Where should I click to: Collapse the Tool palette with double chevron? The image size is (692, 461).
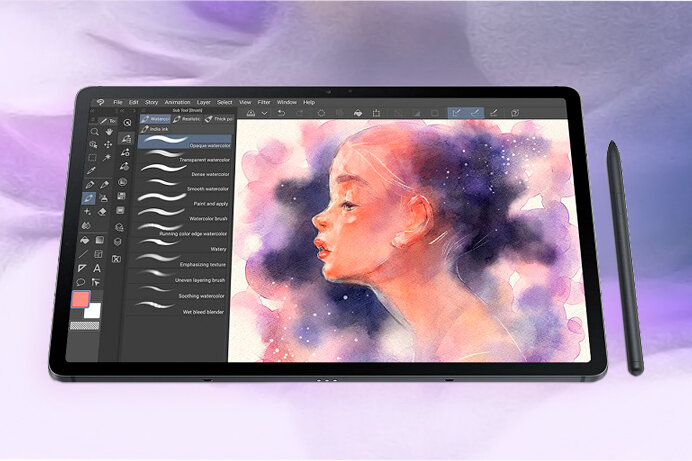[x=93, y=111]
